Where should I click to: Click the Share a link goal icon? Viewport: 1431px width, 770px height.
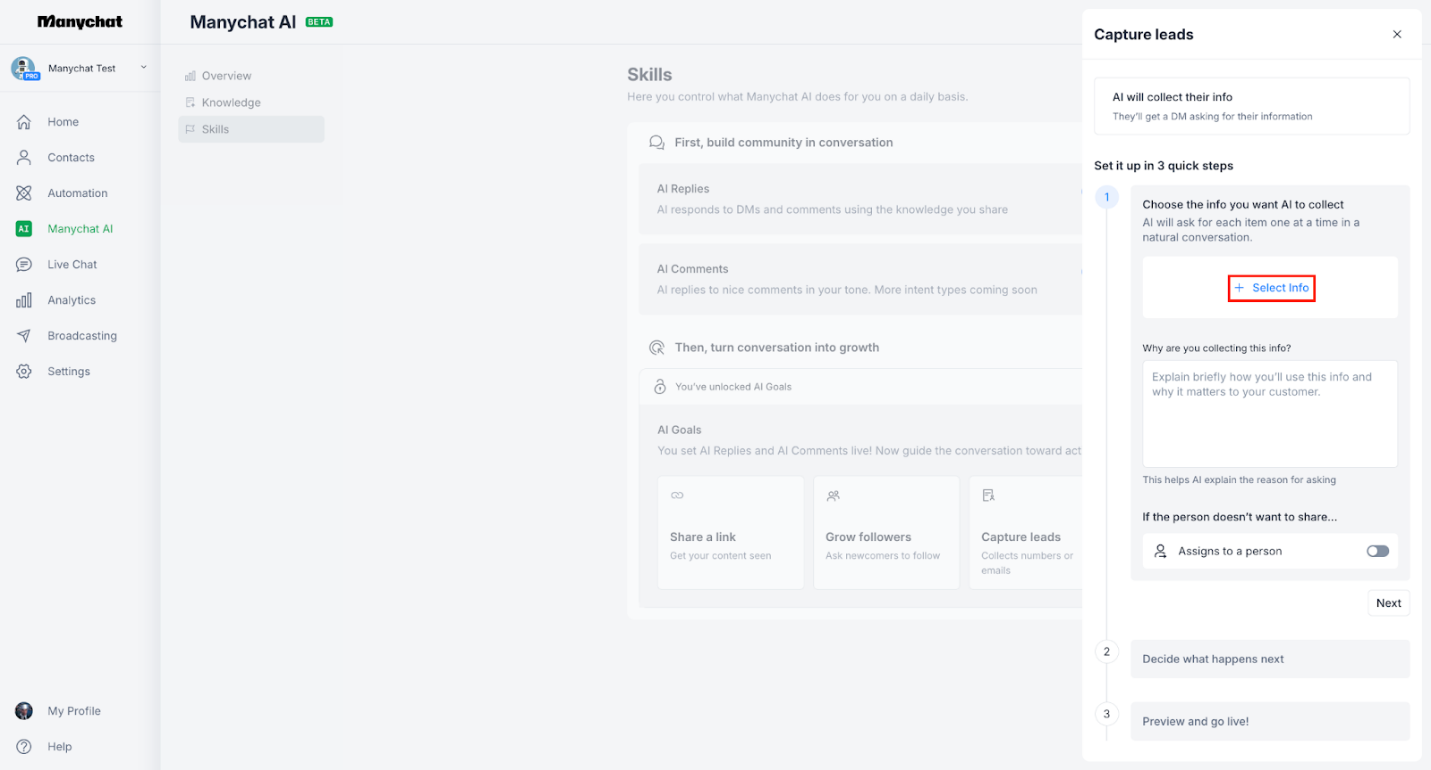677,495
